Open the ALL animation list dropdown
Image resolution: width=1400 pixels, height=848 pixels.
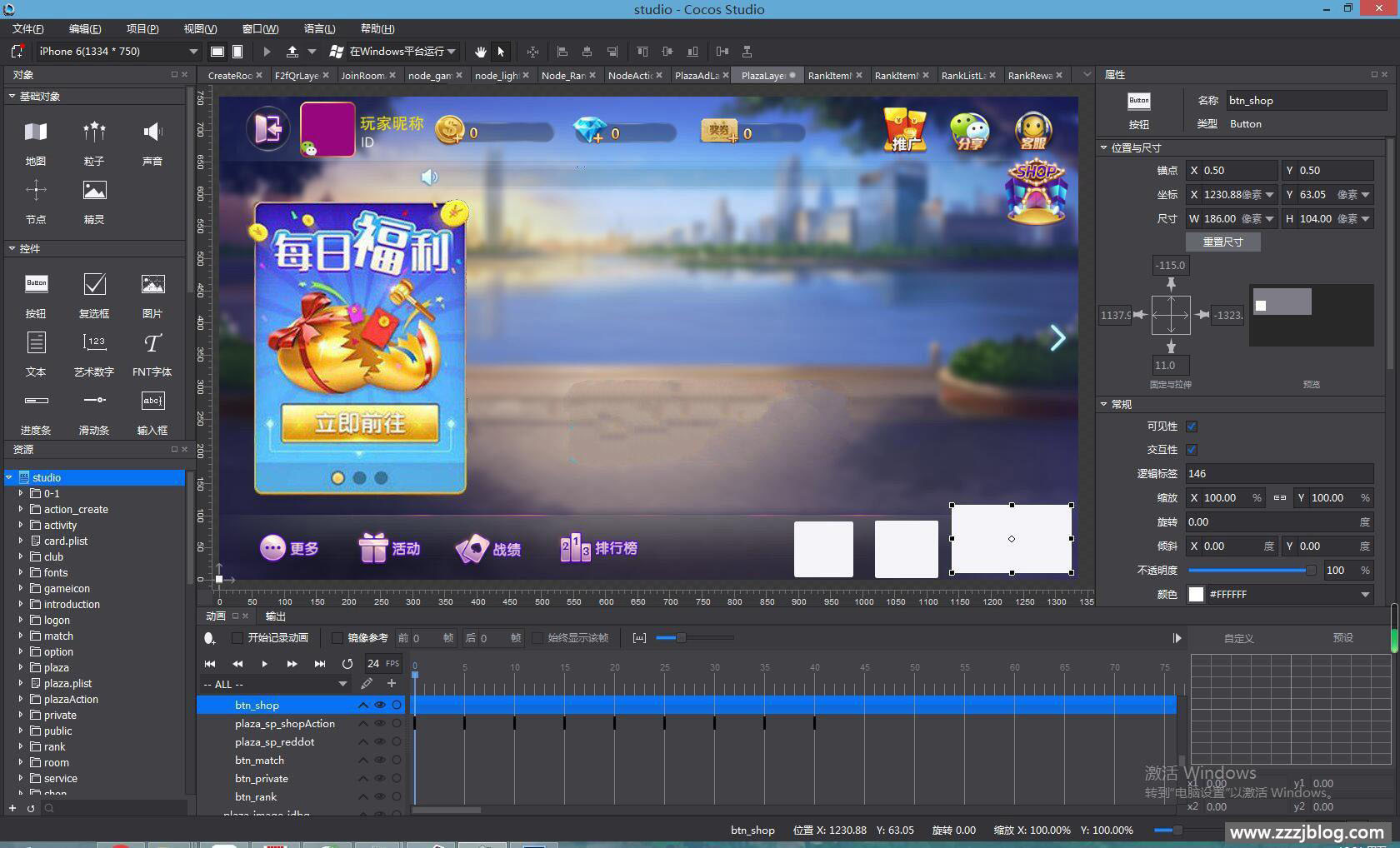[x=342, y=684]
